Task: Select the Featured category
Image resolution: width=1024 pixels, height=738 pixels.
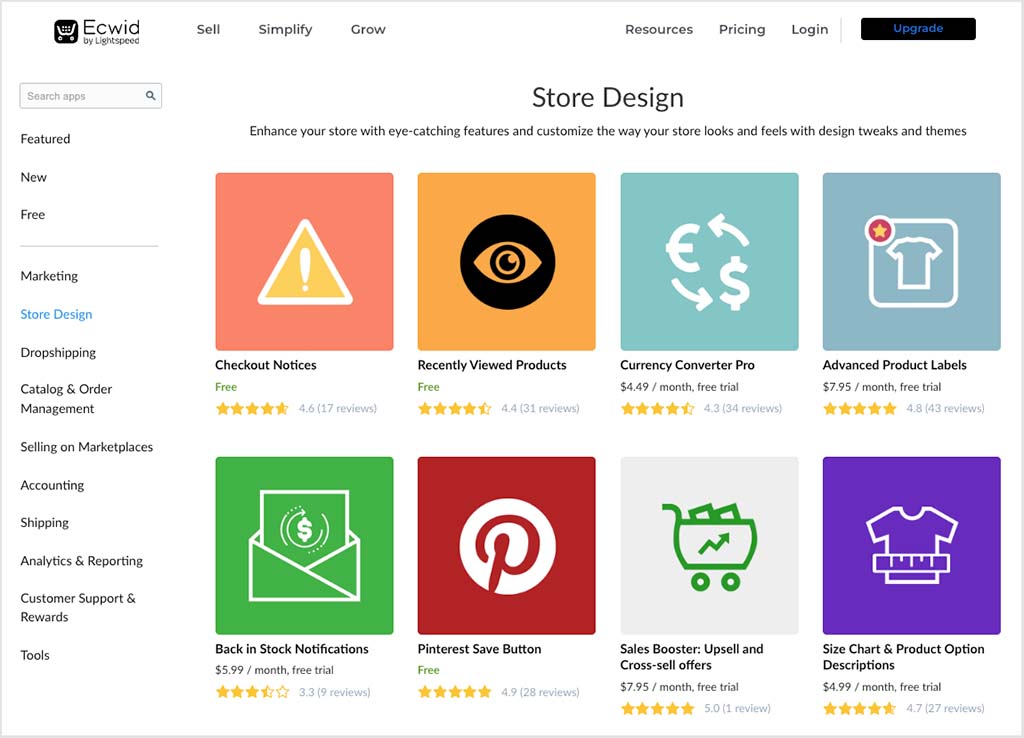Action: coord(45,138)
